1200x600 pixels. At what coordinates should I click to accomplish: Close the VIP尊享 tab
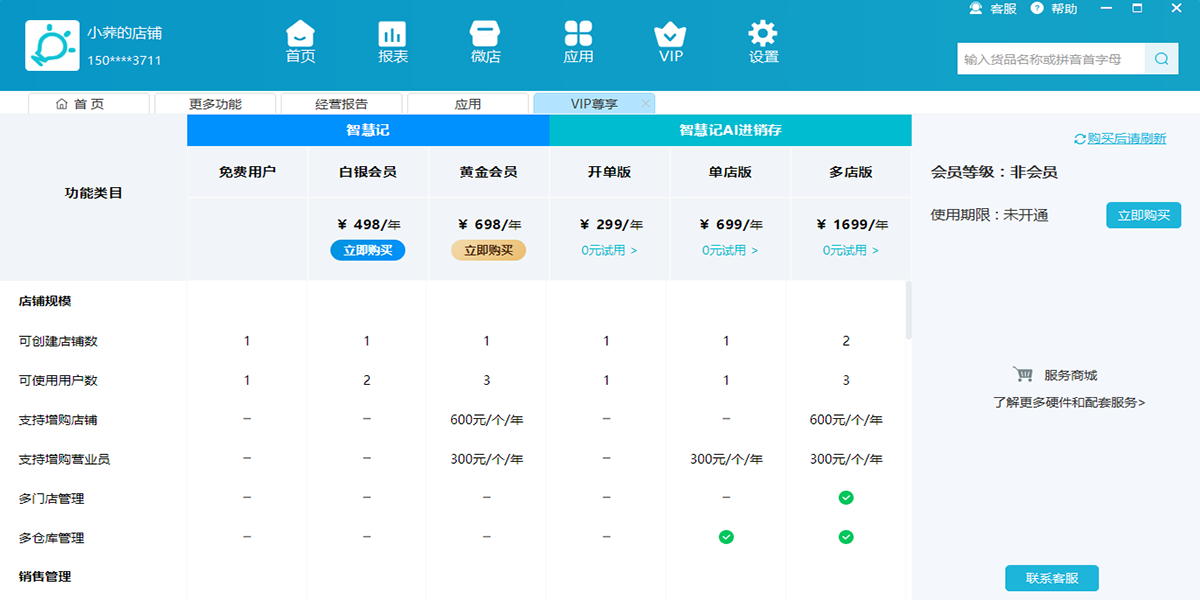(646, 104)
